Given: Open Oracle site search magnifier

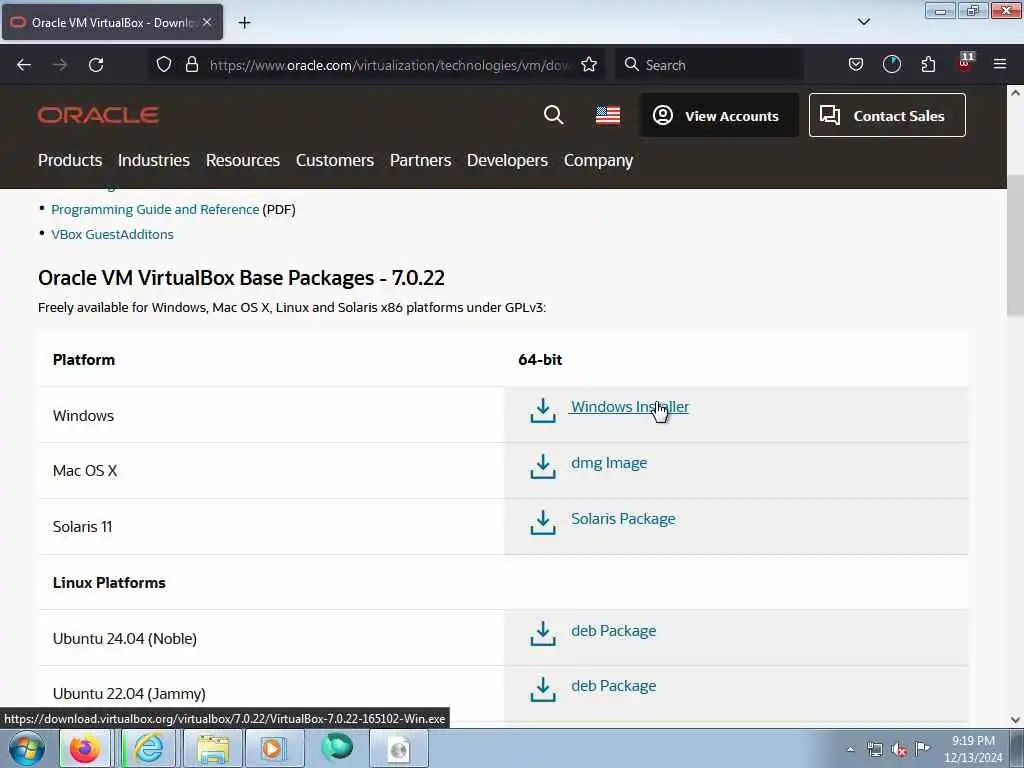Looking at the screenshot, I should click(553, 115).
